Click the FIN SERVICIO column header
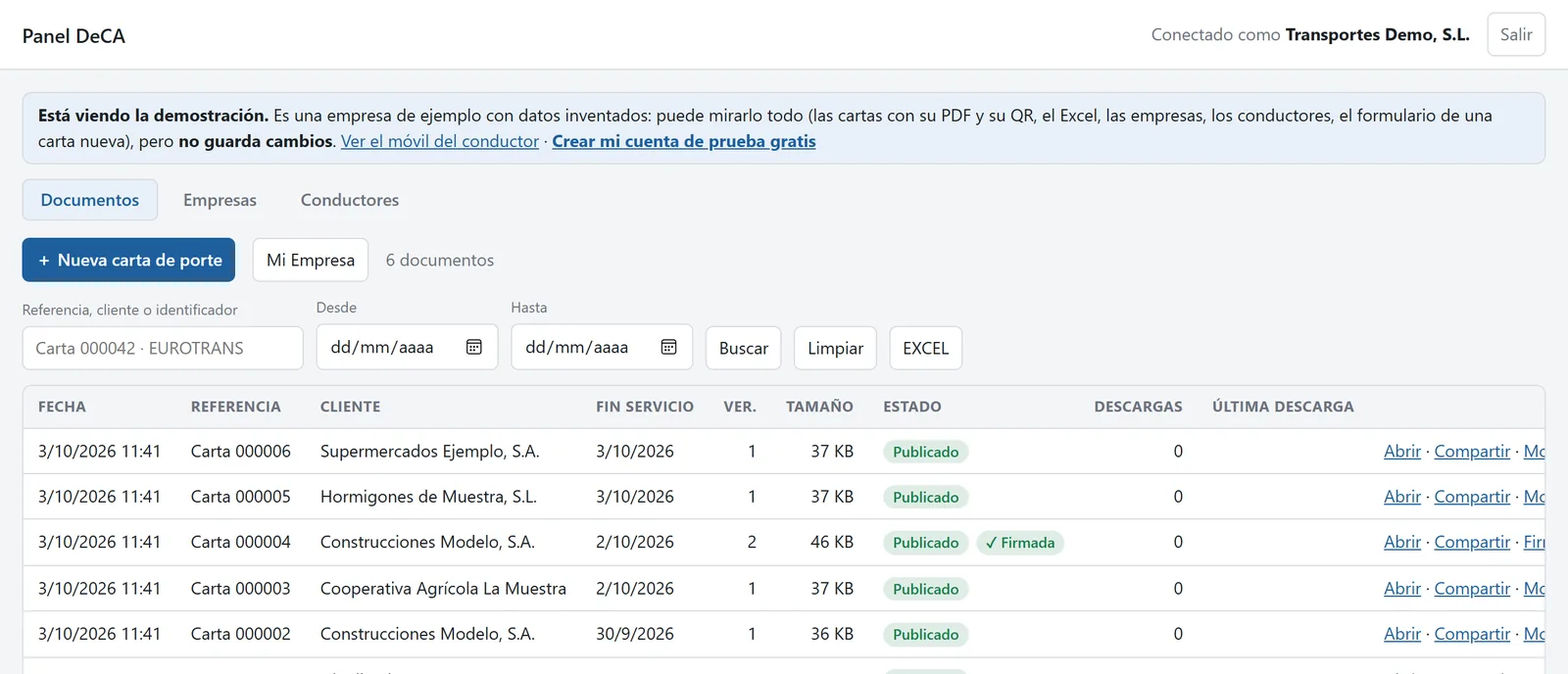The height and width of the screenshot is (674, 1568). [645, 407]
